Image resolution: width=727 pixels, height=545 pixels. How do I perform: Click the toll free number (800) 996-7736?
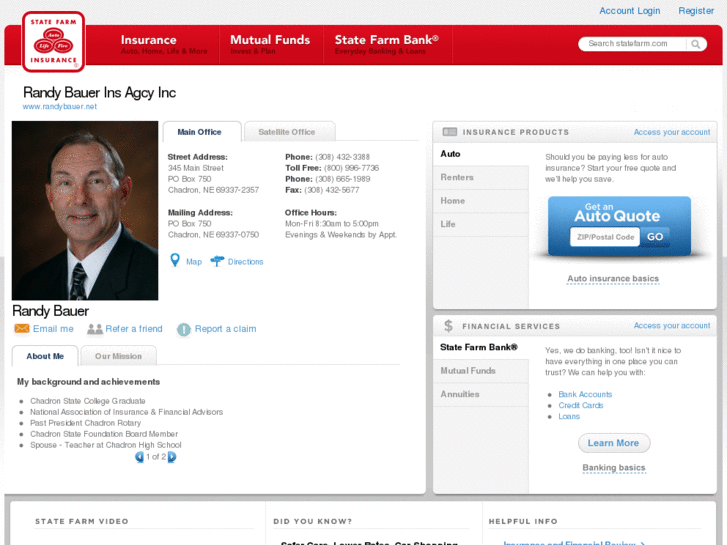coord(351,168)
